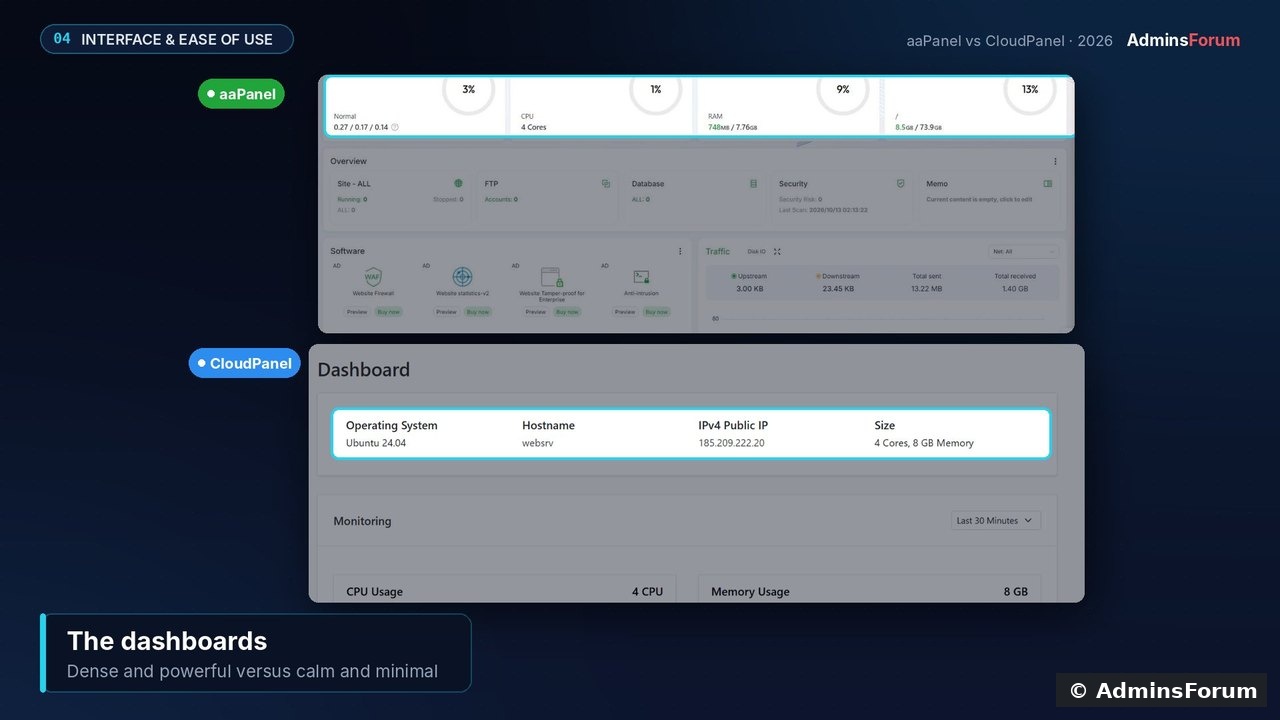Click Buy now under Anti-intrusion
The height and width of the screenshot is (720, 1280).
(x=657, y=312)
